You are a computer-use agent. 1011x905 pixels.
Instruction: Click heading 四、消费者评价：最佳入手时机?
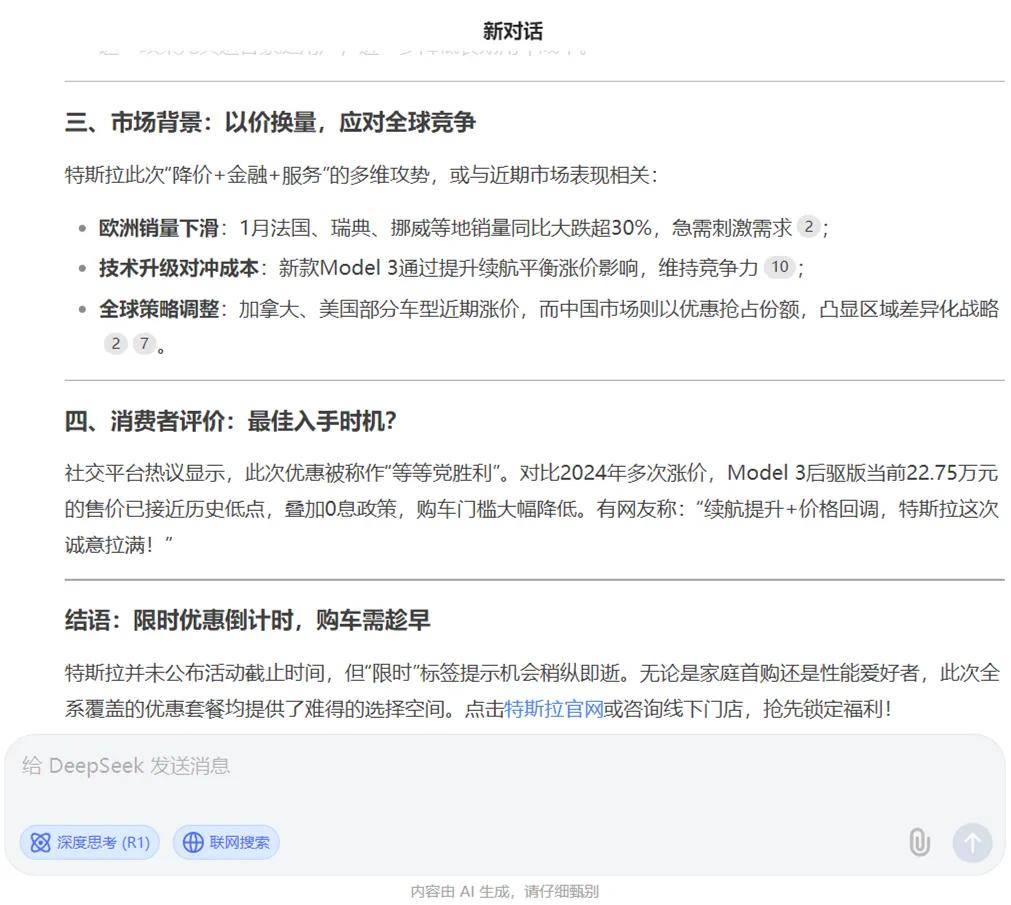point(231,422)
